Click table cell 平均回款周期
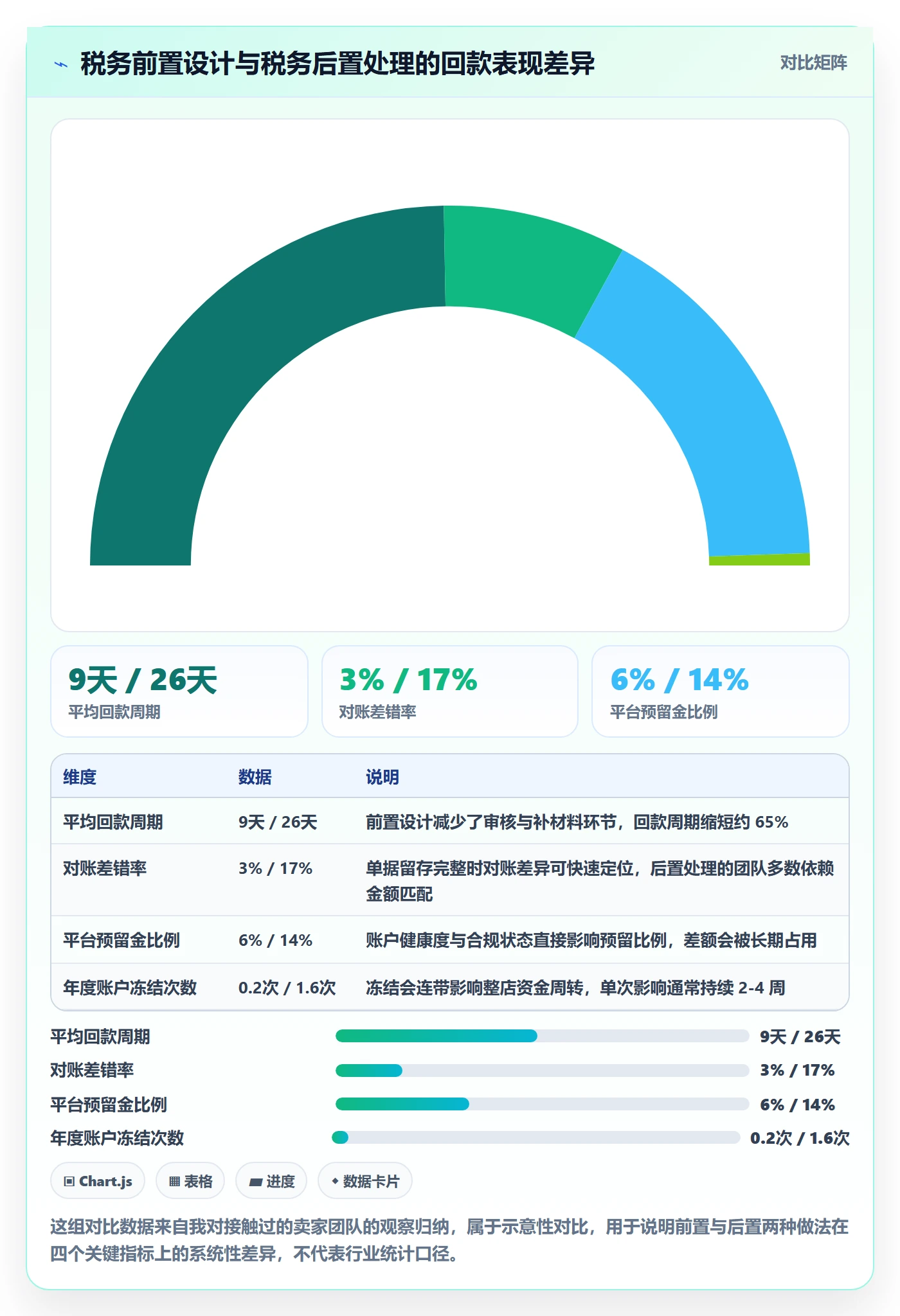Image resolution: width=900 pixels, height=1316 pixels. (x=113, y=822)
